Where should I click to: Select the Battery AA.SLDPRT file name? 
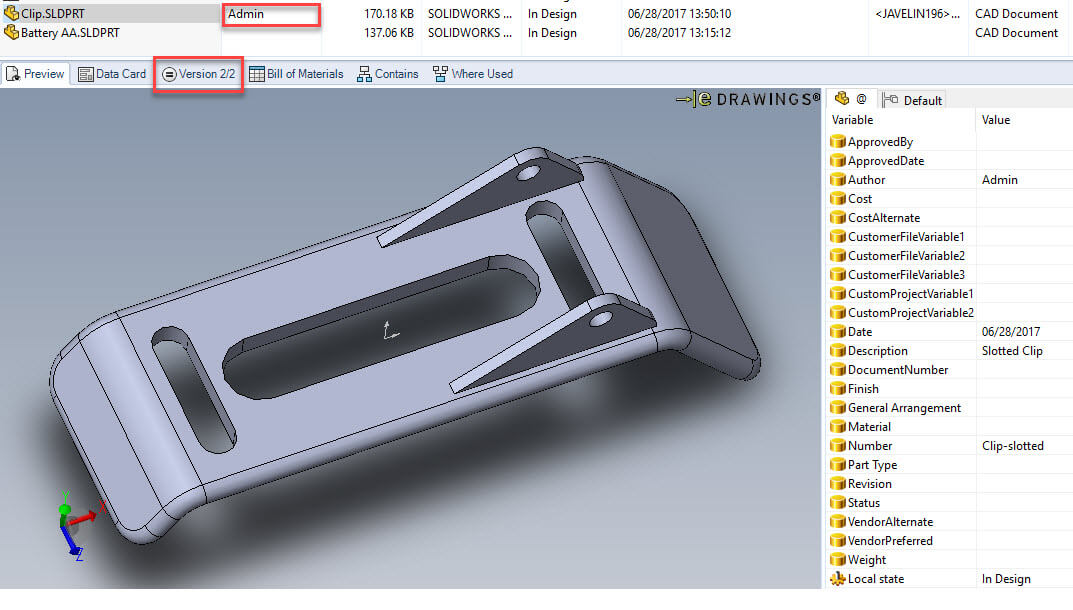70,33
